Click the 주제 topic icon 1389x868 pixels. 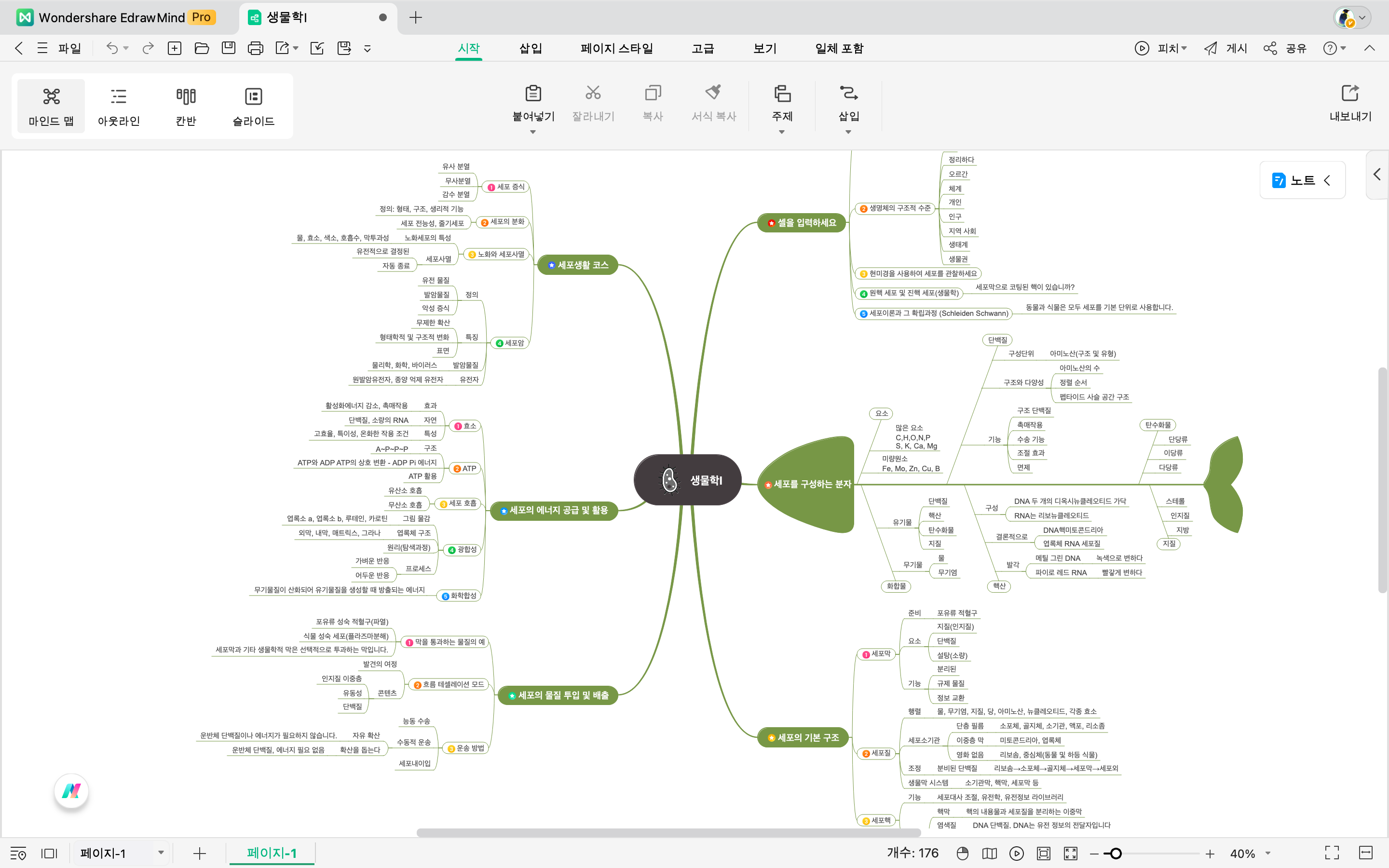pos(782,93)
